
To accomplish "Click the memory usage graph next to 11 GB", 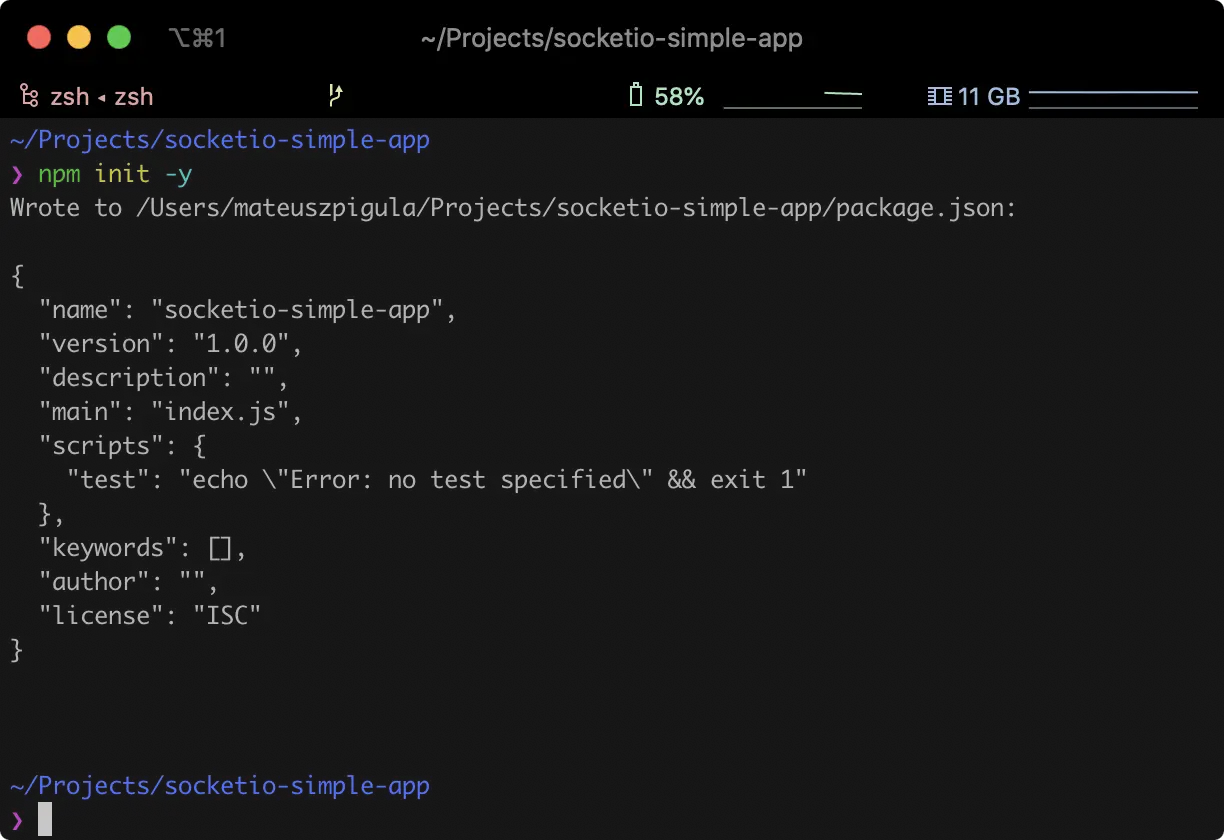I will tap(1113, 97).
